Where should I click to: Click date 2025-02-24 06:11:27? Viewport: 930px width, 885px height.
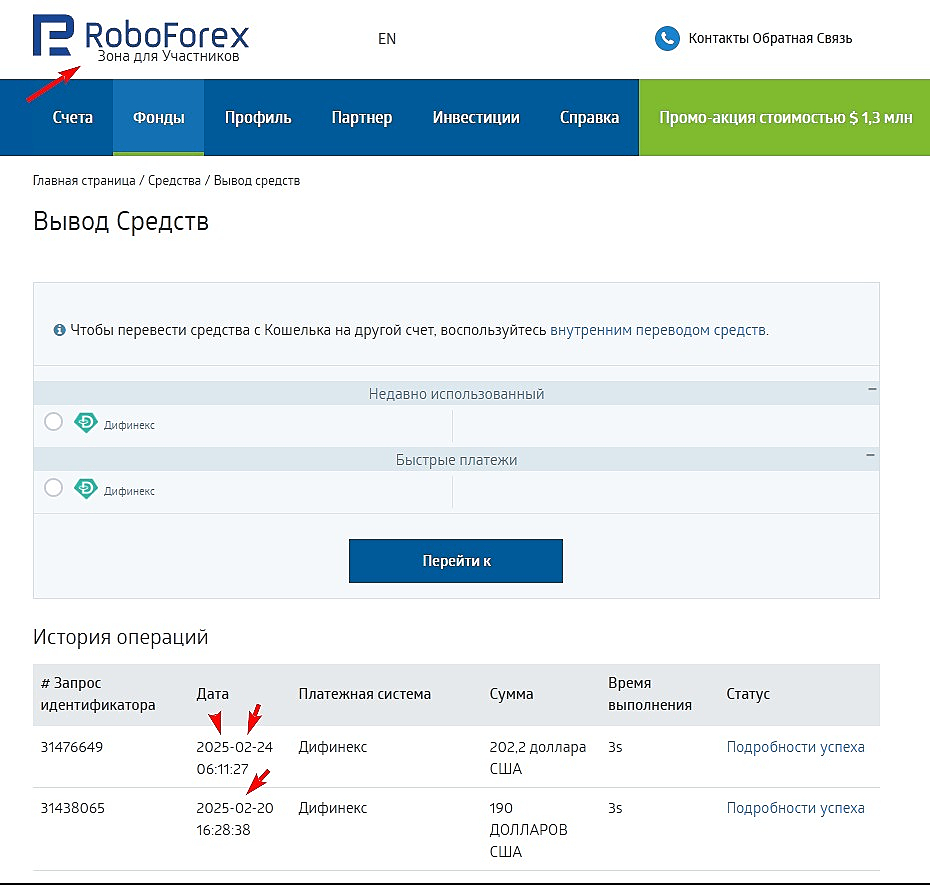(x=235, y=758)
